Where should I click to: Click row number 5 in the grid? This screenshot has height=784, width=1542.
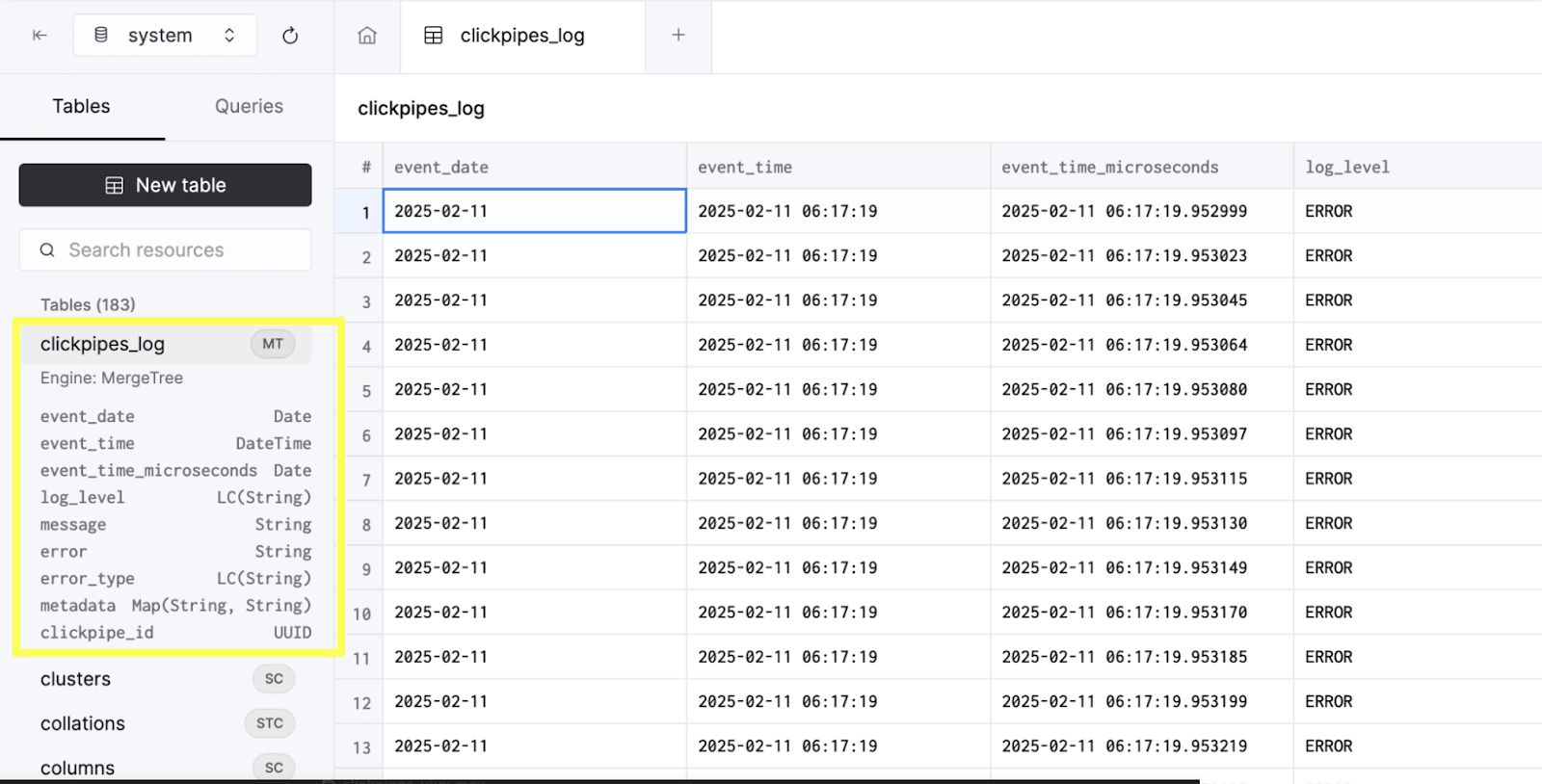pyautogui.click(x=365, y=391)
